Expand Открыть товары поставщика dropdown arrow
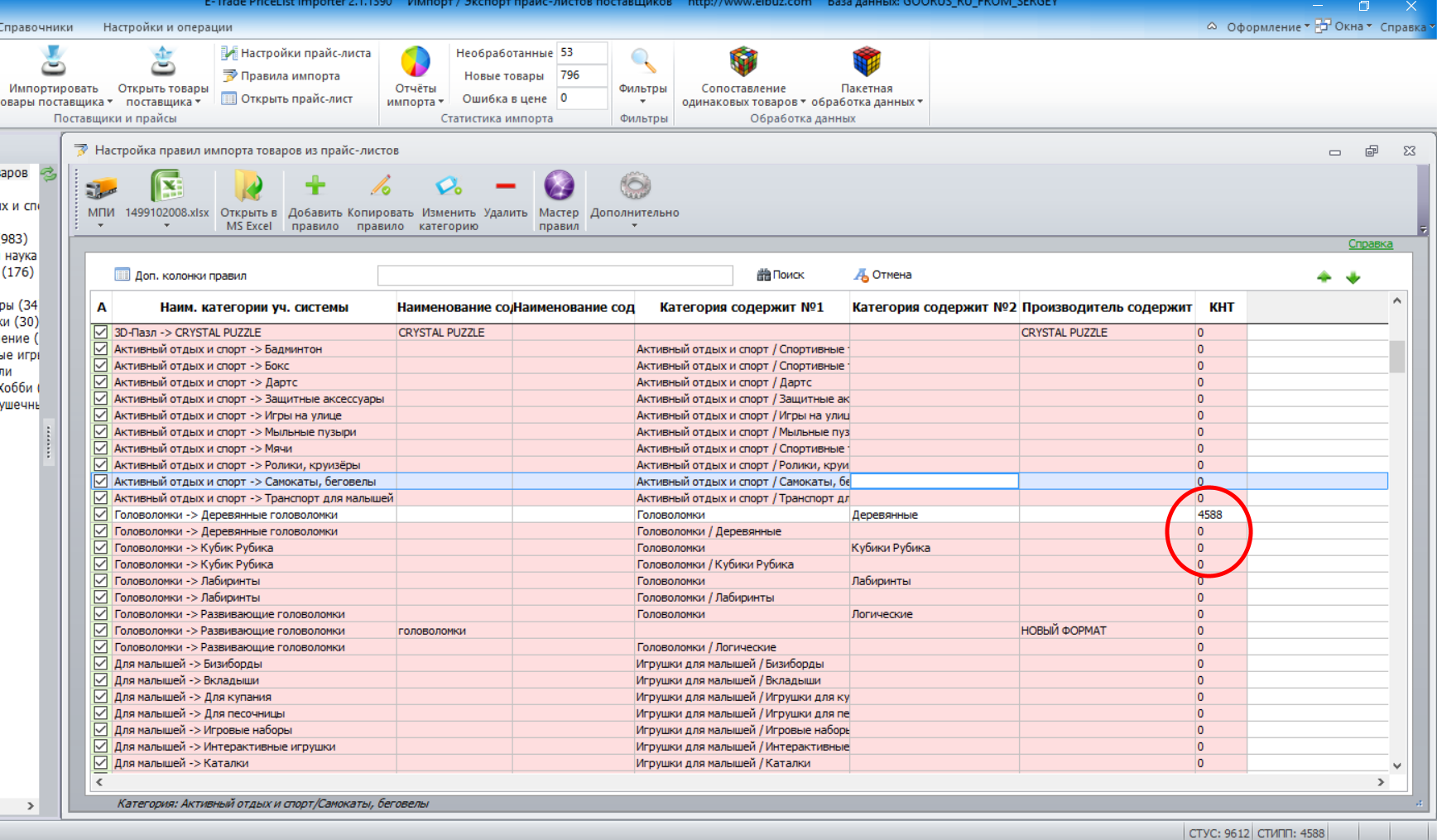The image size is (1437, 840). pos(198,102)
